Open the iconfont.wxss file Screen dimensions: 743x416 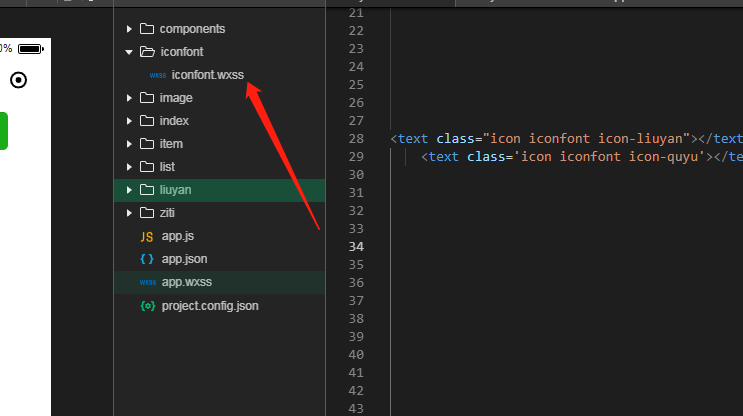click(207, 75)
